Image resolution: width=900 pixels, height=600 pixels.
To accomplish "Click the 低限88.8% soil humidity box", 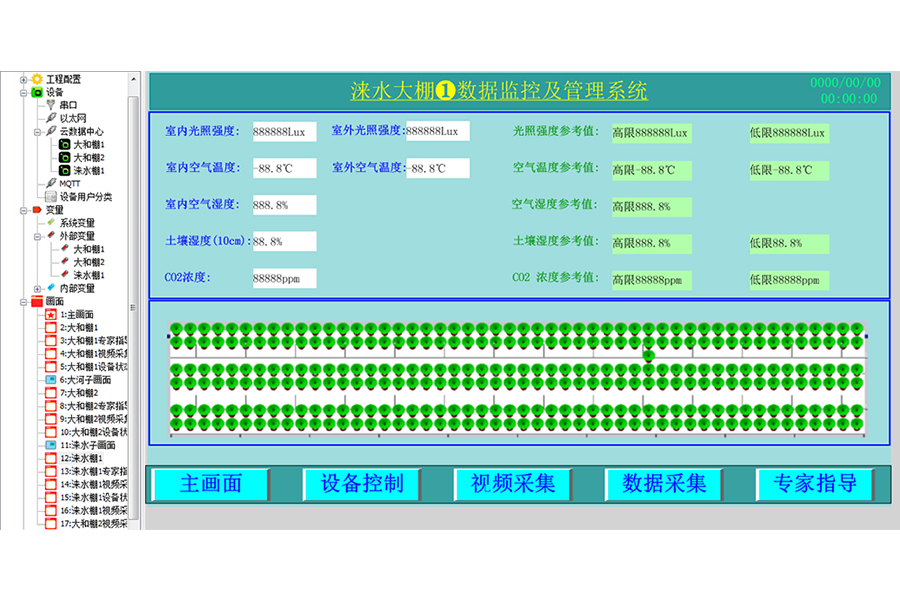I will coord(789,243).
